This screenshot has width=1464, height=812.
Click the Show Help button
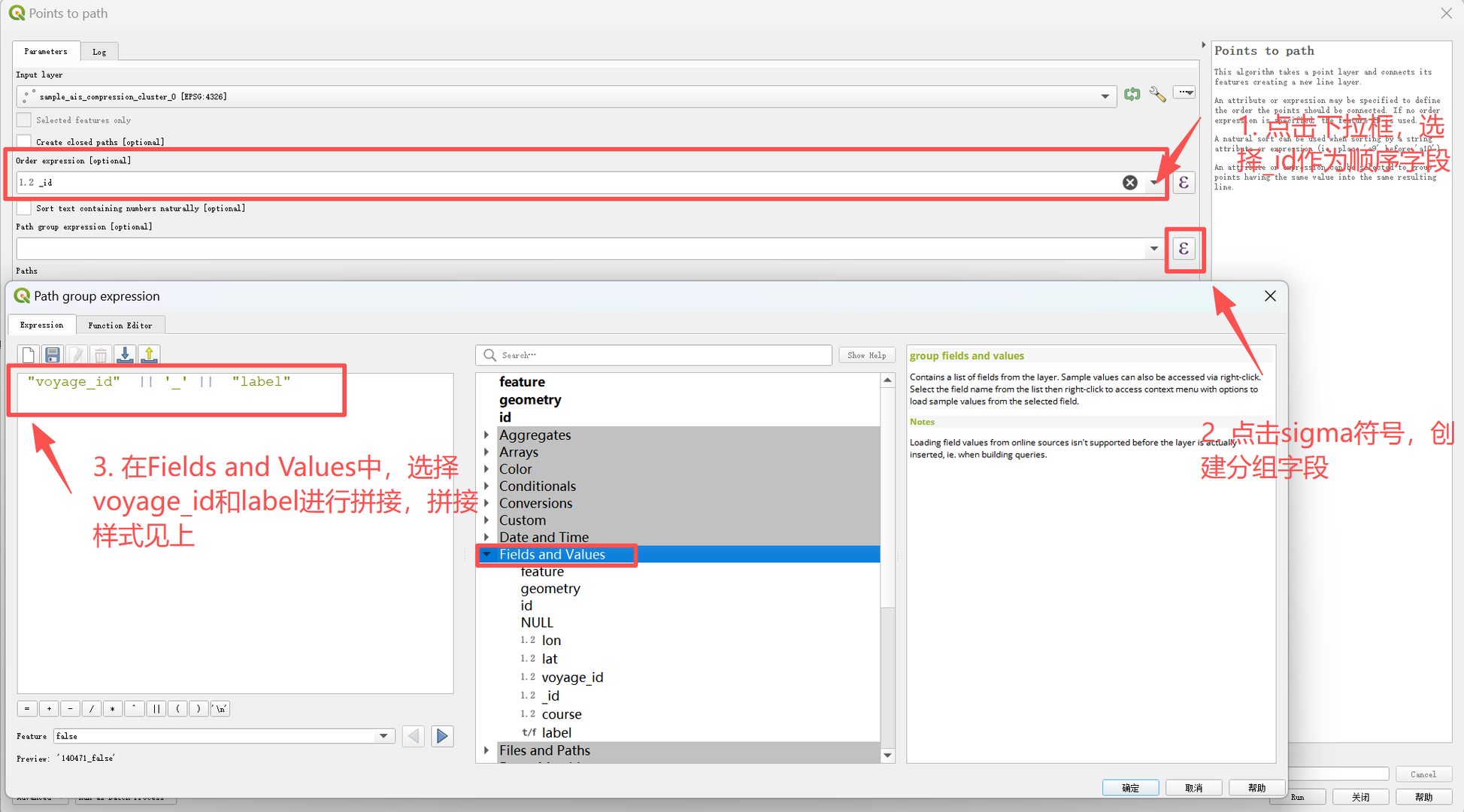pyautogui.click(x=866, y=355)
